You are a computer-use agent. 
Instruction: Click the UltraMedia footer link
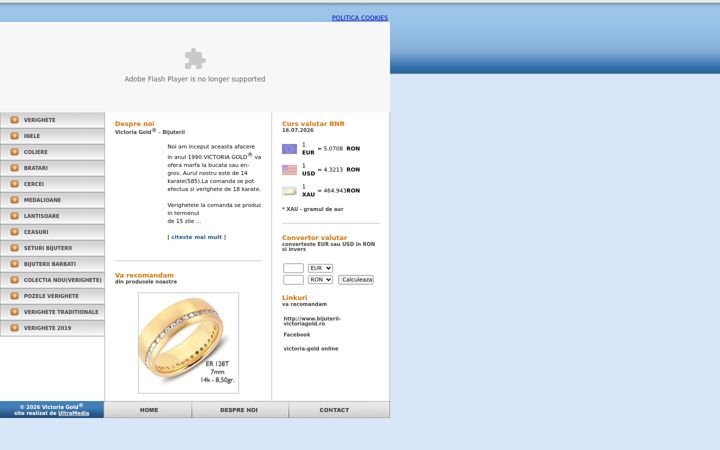(x=73, y=413)
